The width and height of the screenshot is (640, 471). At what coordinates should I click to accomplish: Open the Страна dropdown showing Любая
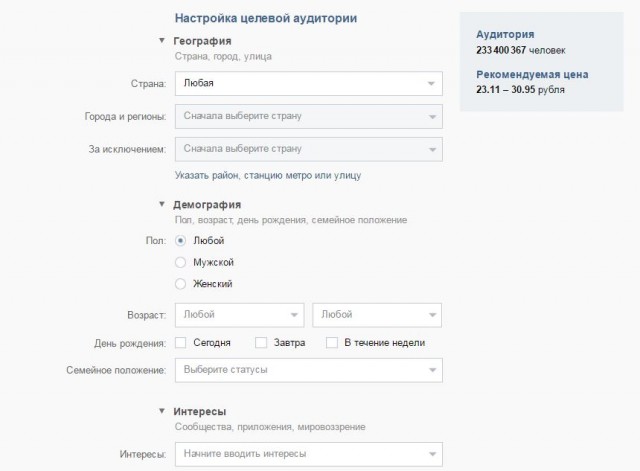309,84
